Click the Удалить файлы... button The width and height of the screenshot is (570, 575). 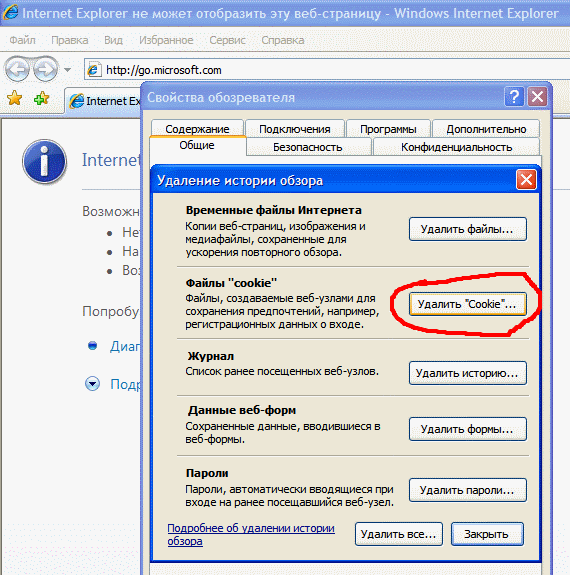(x=468, y=229)
